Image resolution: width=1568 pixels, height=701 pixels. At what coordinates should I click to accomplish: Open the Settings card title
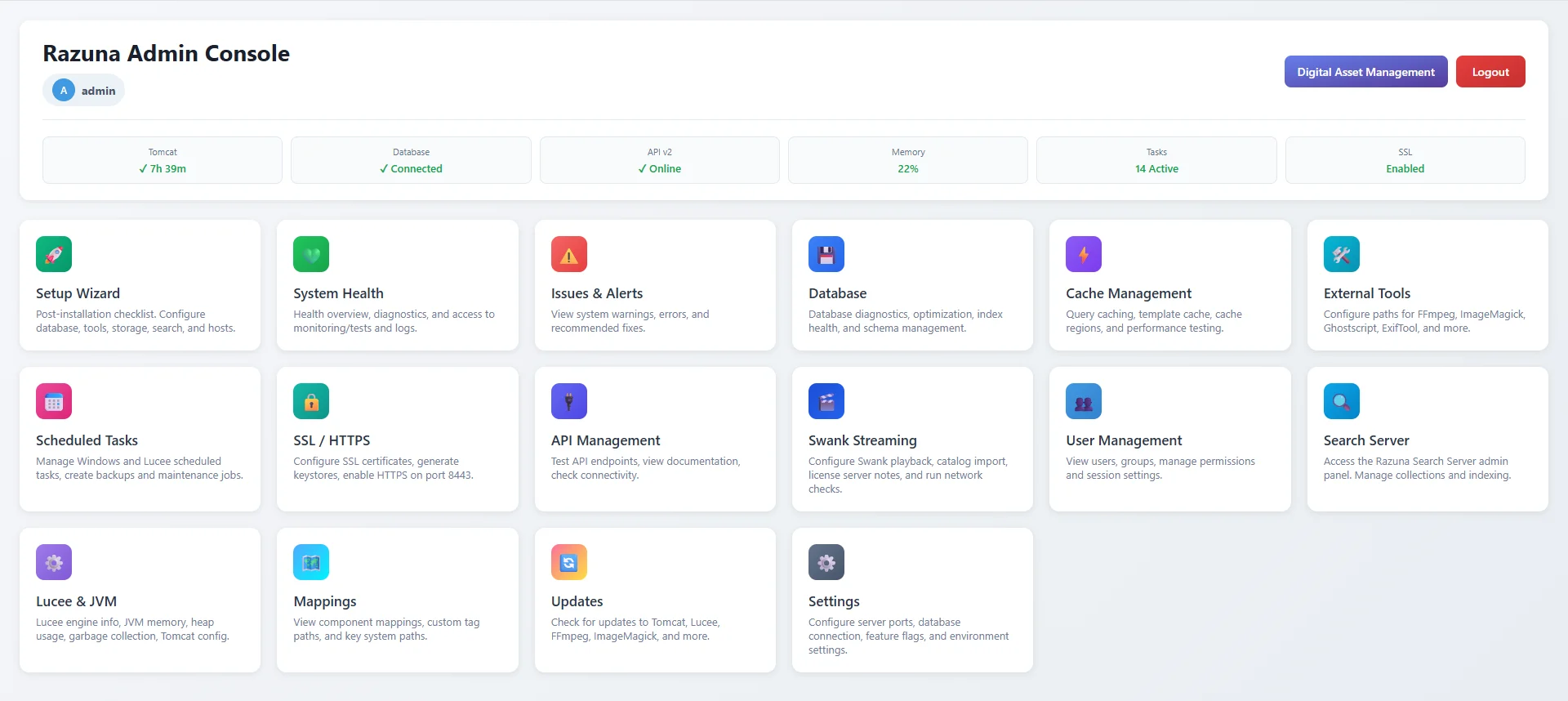click(x=834, y=601)
